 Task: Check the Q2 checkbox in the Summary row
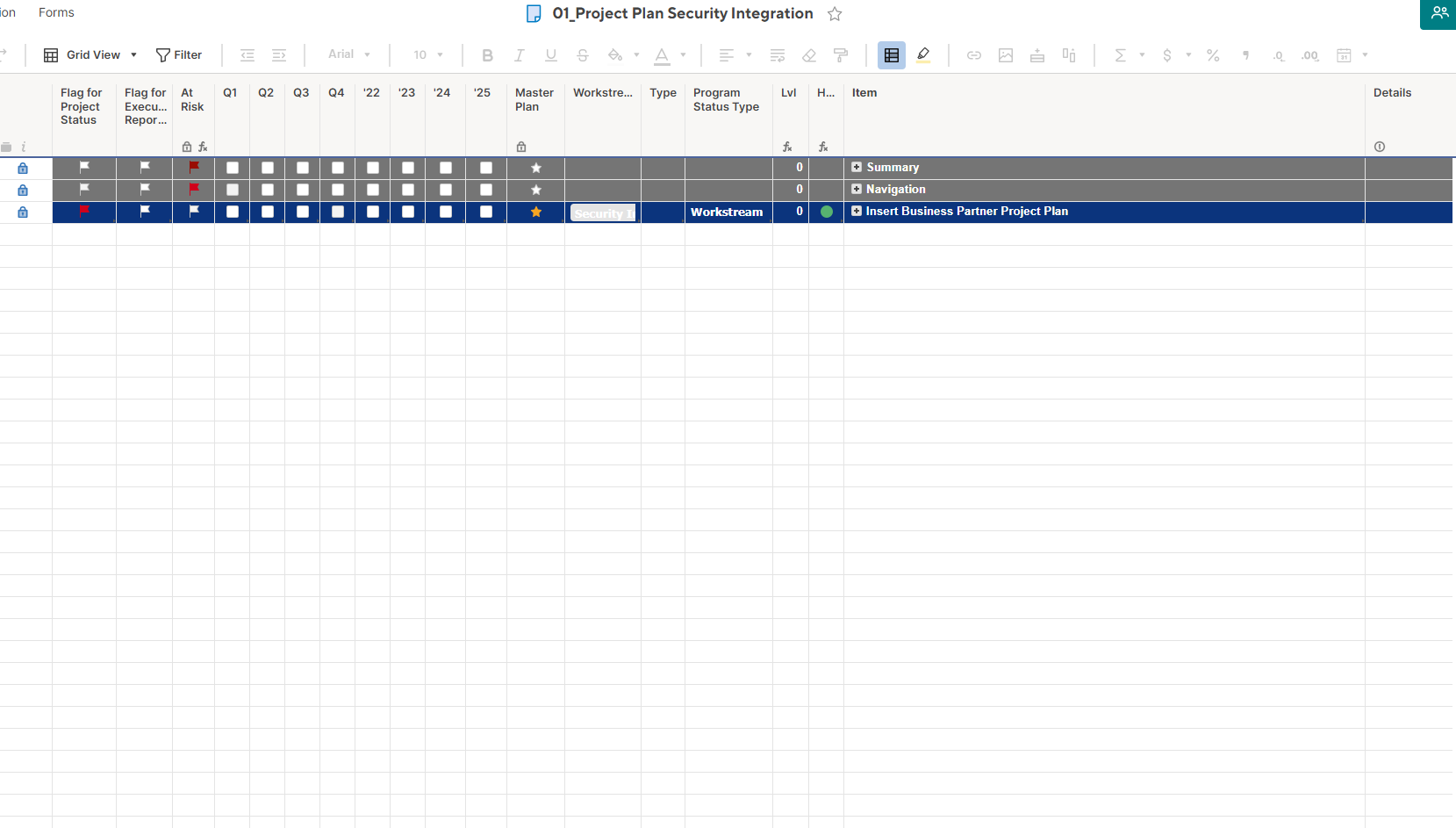pyautogui.click(x=268, y=168)
